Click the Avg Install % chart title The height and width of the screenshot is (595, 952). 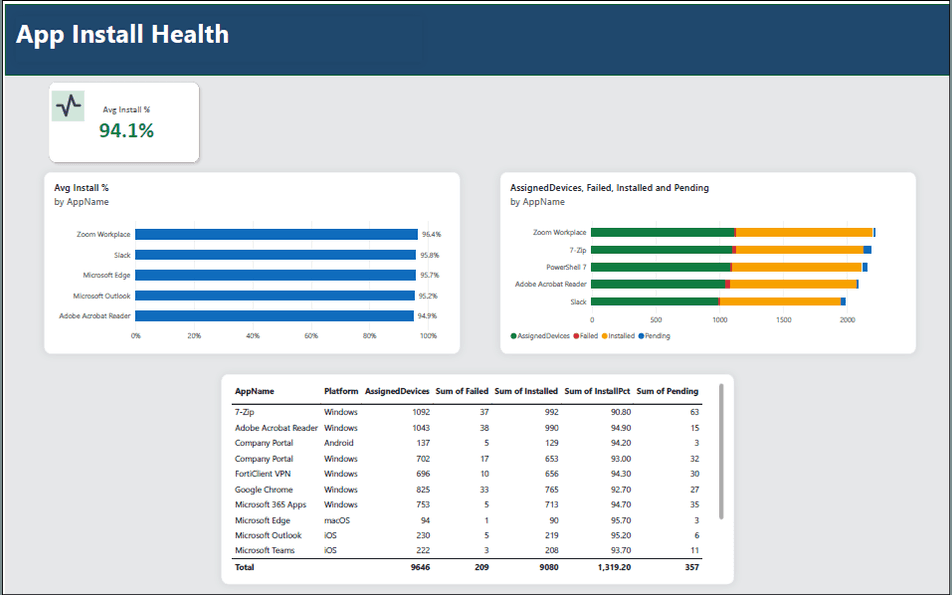pyautogui.click(x=81, y=188)
